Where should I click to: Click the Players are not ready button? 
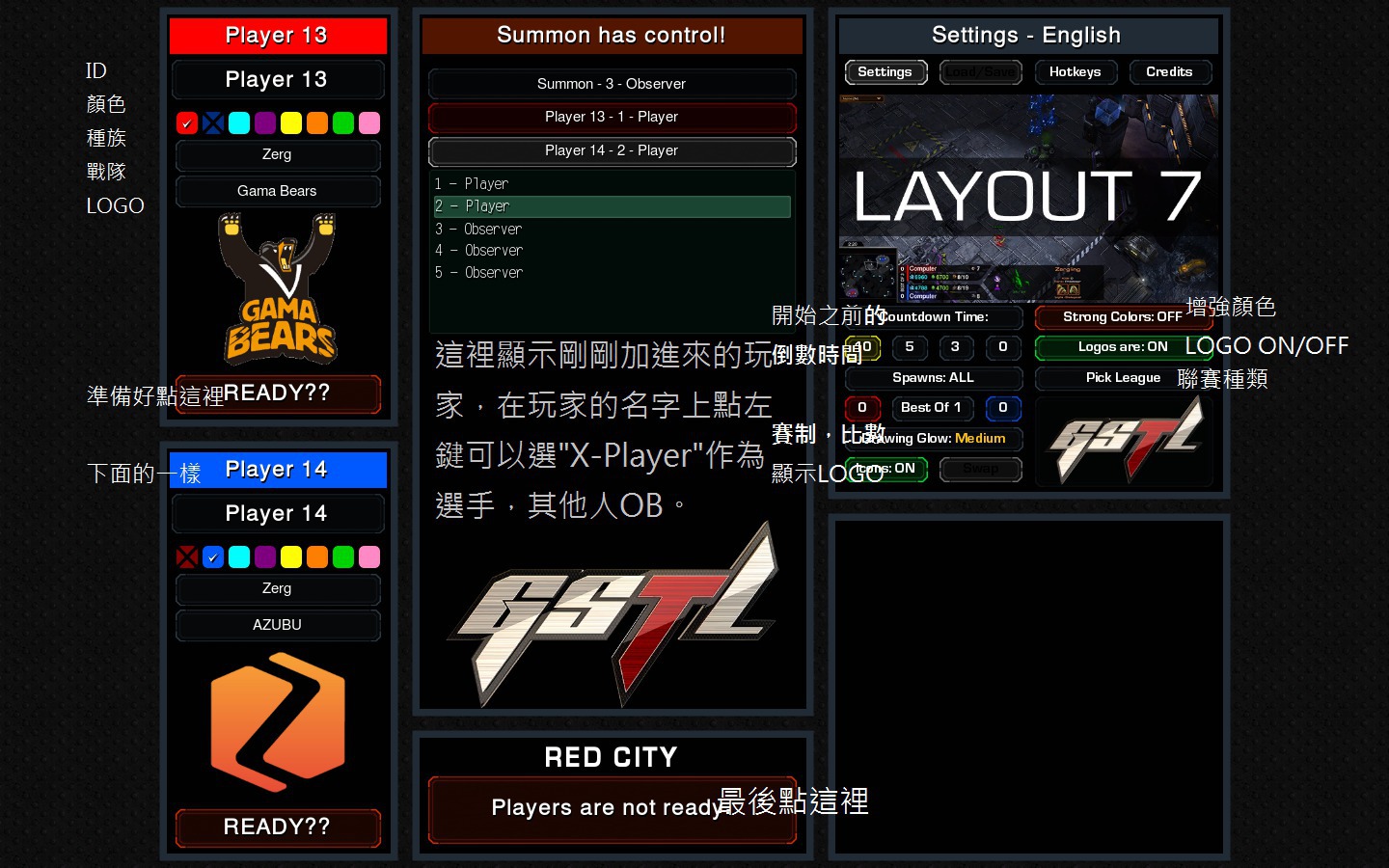[612, 808]
